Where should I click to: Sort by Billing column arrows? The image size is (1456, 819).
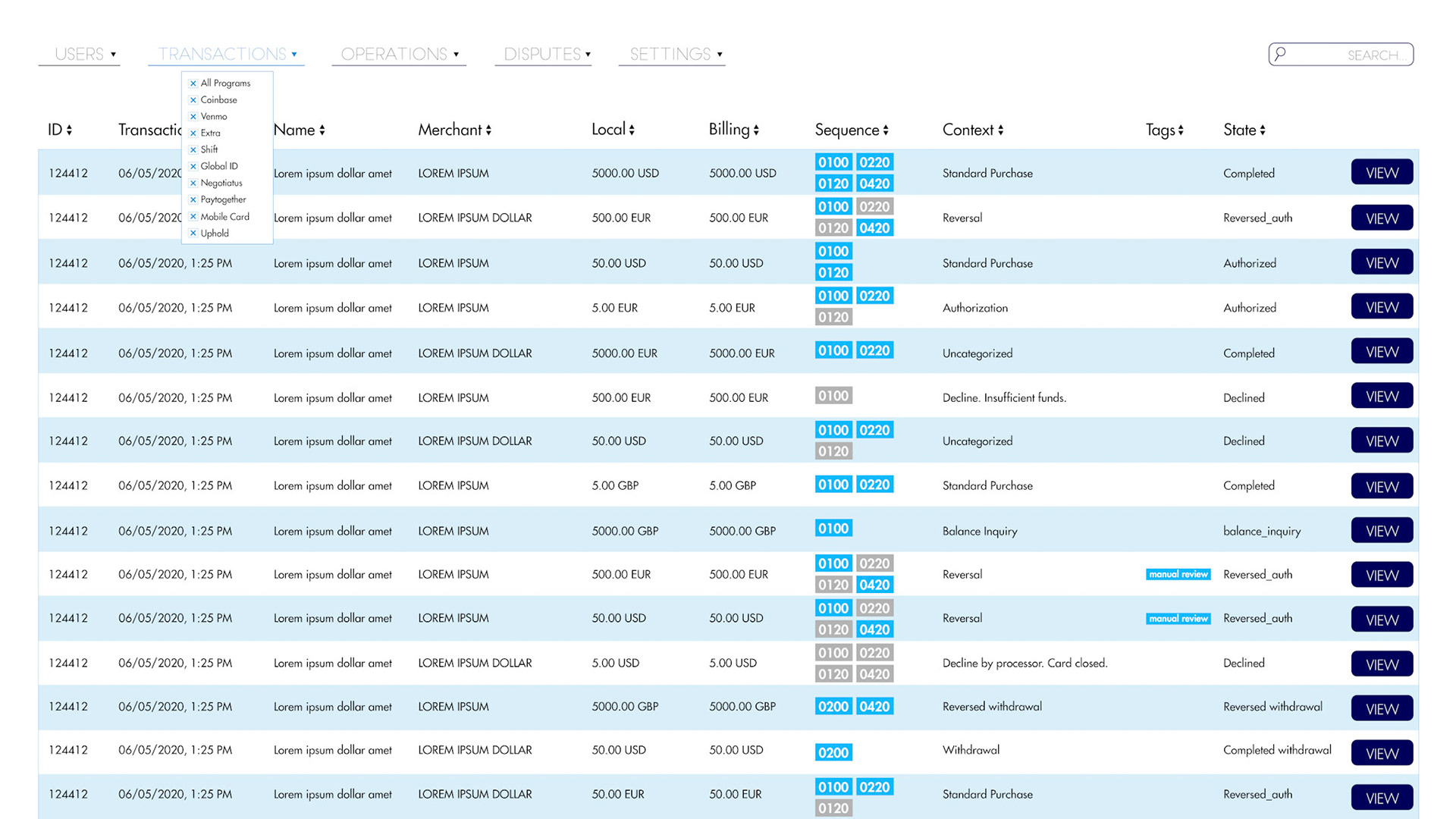756,130
